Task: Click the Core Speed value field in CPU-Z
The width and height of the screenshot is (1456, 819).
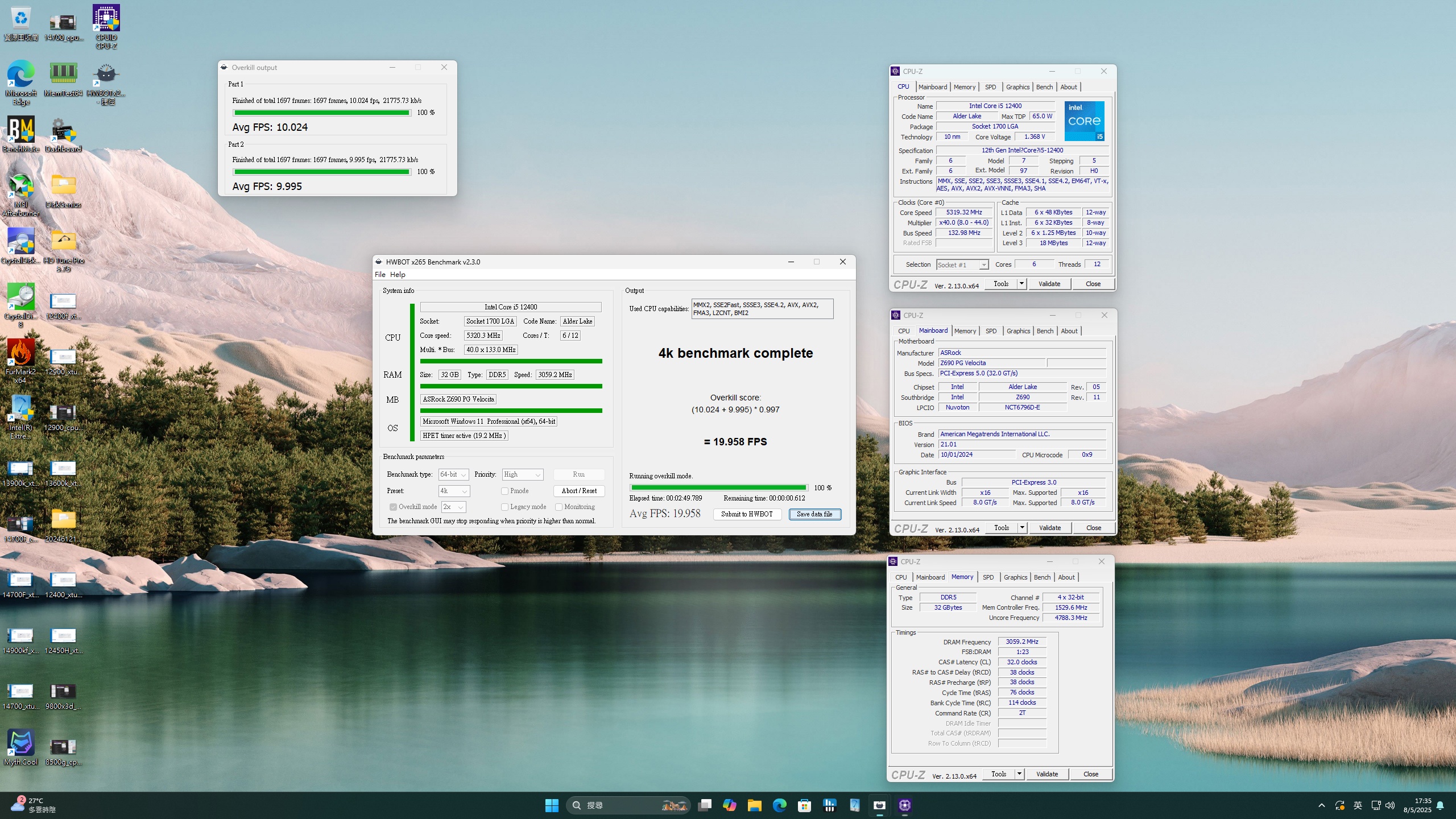Action: click(964, 212)
